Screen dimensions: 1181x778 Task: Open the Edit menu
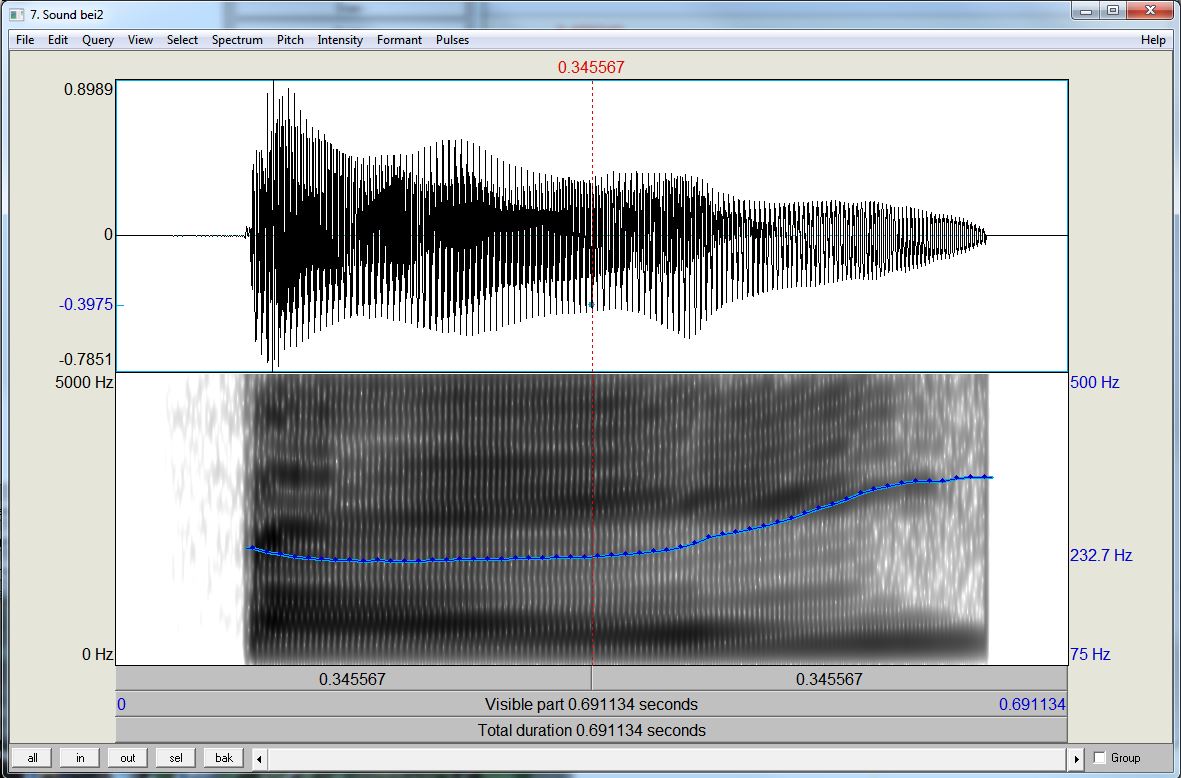click(58, 40)
